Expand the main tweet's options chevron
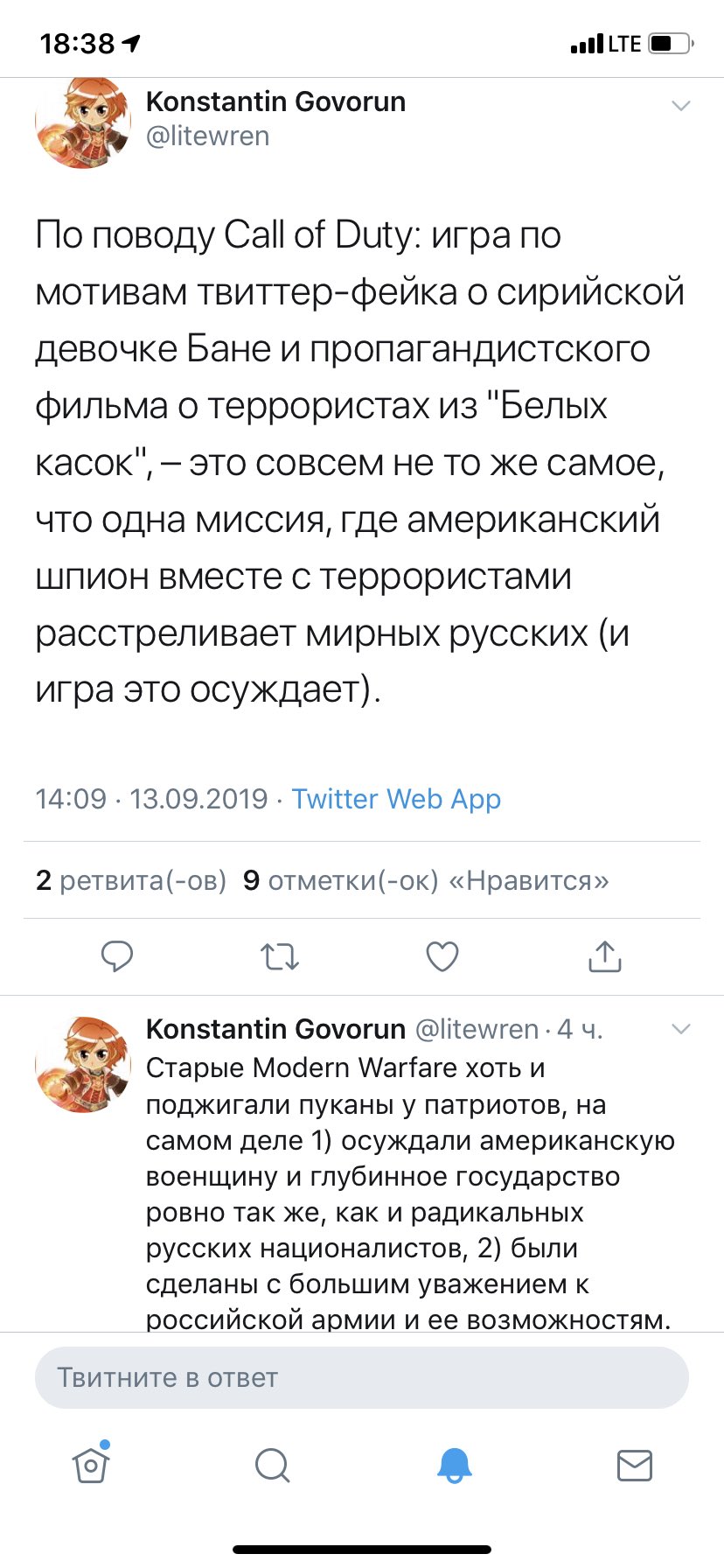This screenshot has height=1568, width=724. point(680,106)
